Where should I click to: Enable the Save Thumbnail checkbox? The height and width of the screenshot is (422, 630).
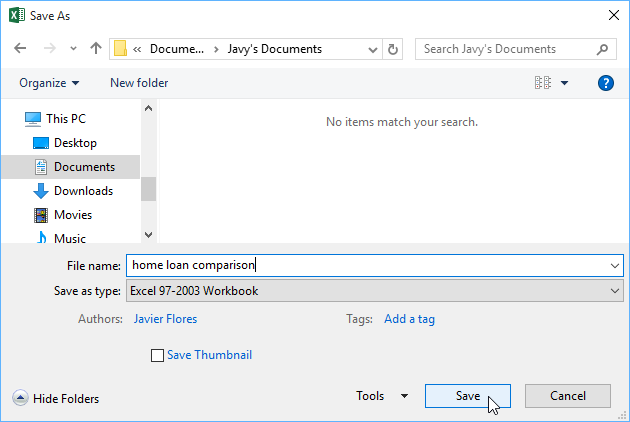click(157, 355)
